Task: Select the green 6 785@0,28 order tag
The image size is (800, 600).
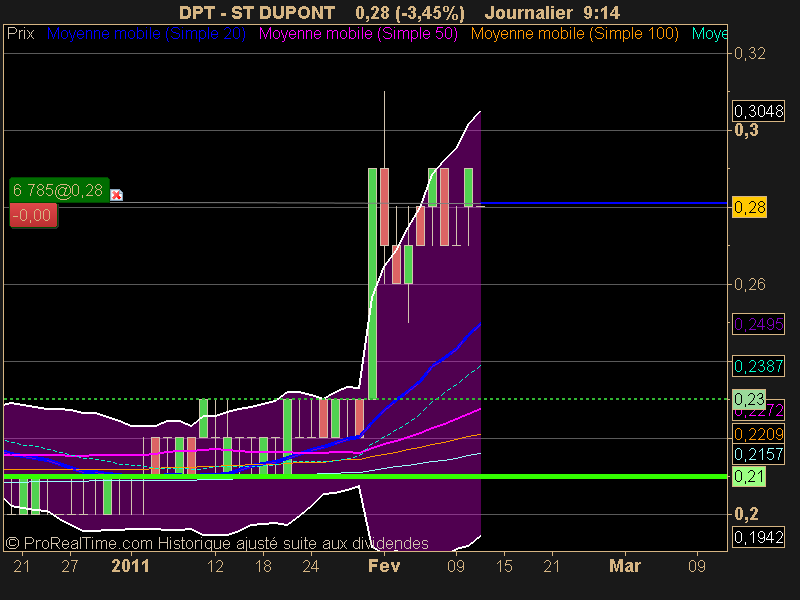Action: coord(59,190)
